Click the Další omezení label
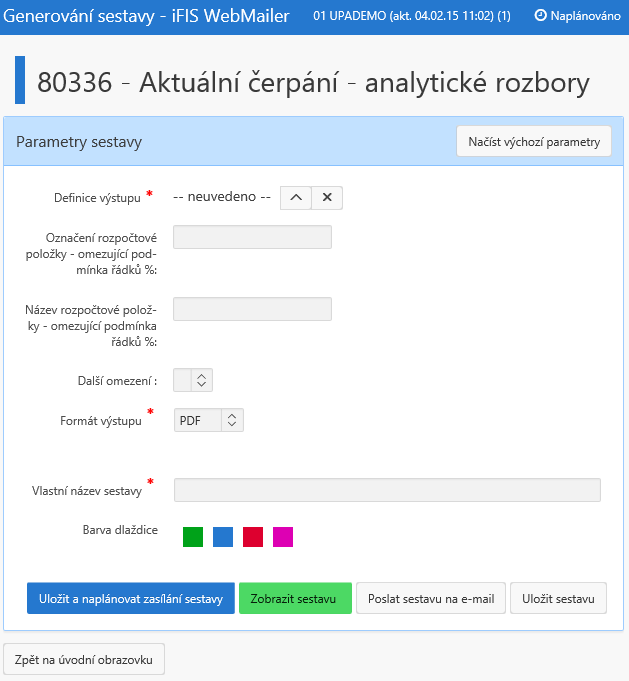Viewport: 629px width, 681px height. (x=117, y=381)
